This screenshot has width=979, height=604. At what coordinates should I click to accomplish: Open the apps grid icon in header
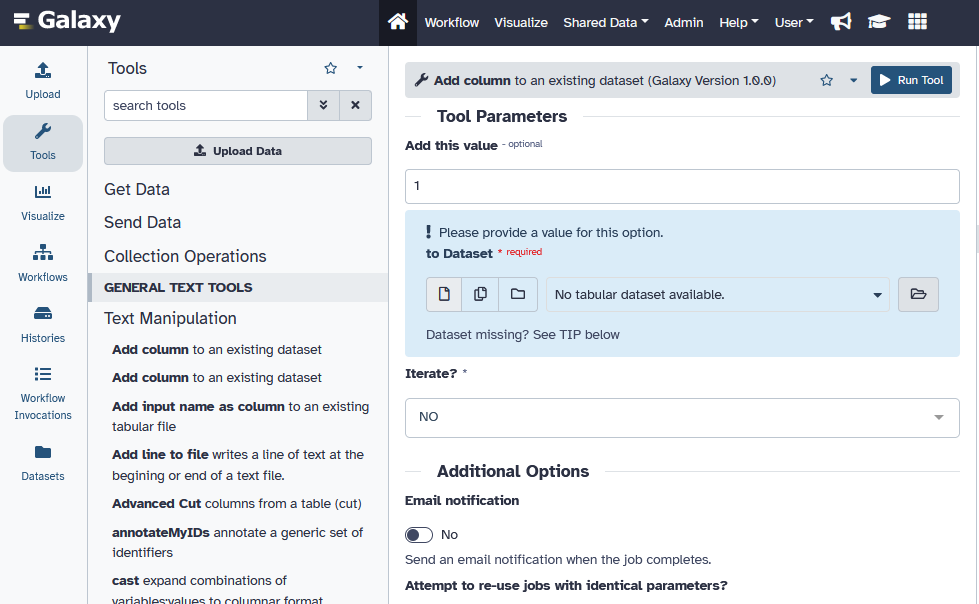[916, 21]
